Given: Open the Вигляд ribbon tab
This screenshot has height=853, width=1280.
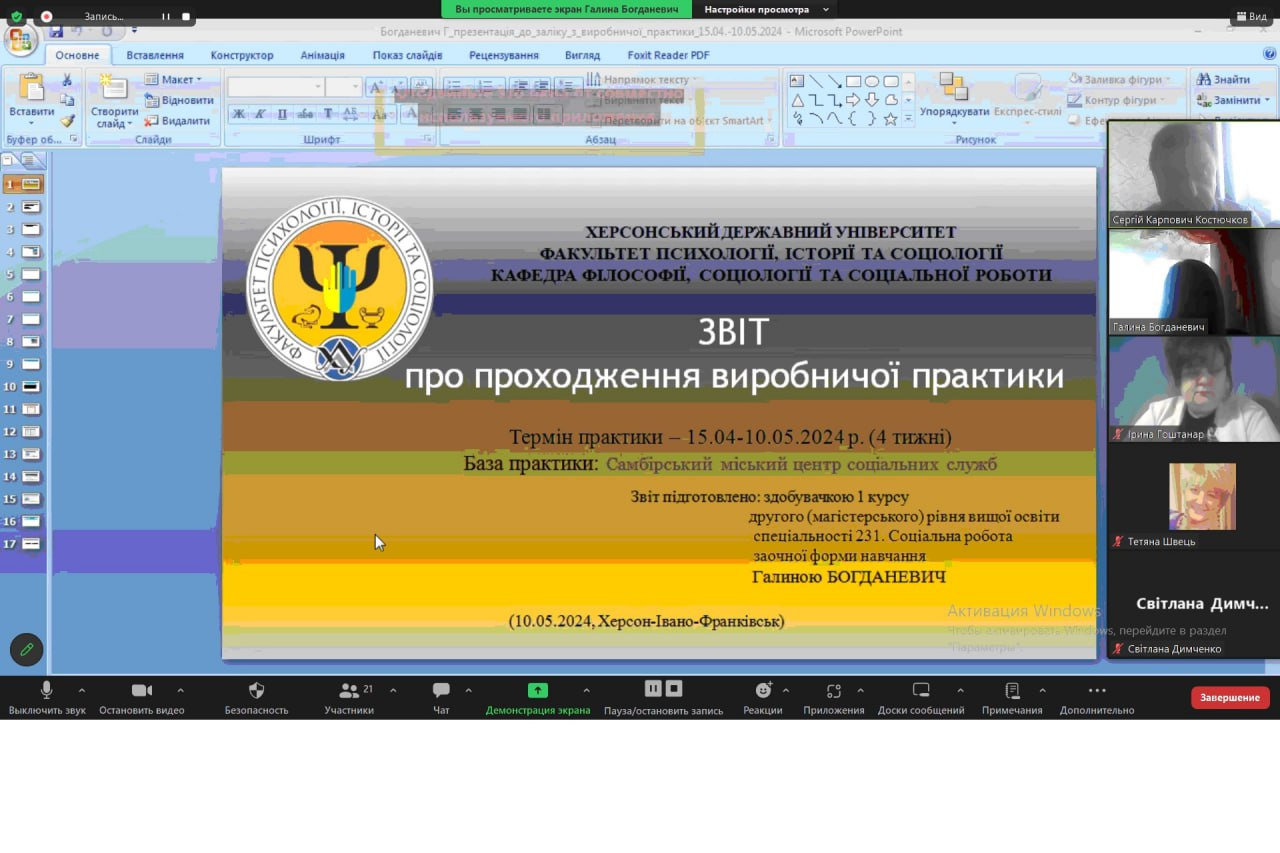Looking at the screenshot, I should click(x=583, y=55).
